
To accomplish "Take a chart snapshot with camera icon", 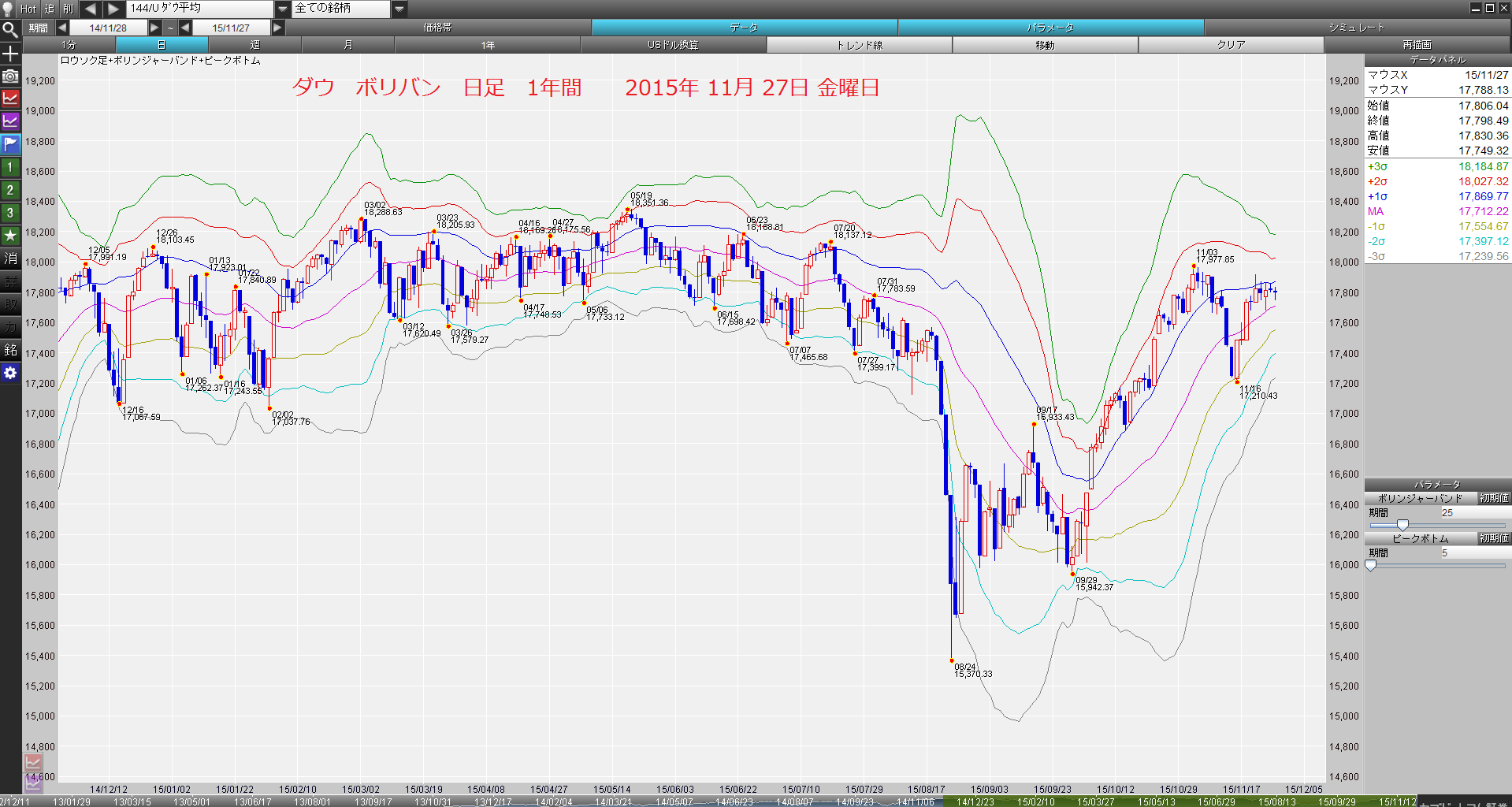I will point(10,76).
